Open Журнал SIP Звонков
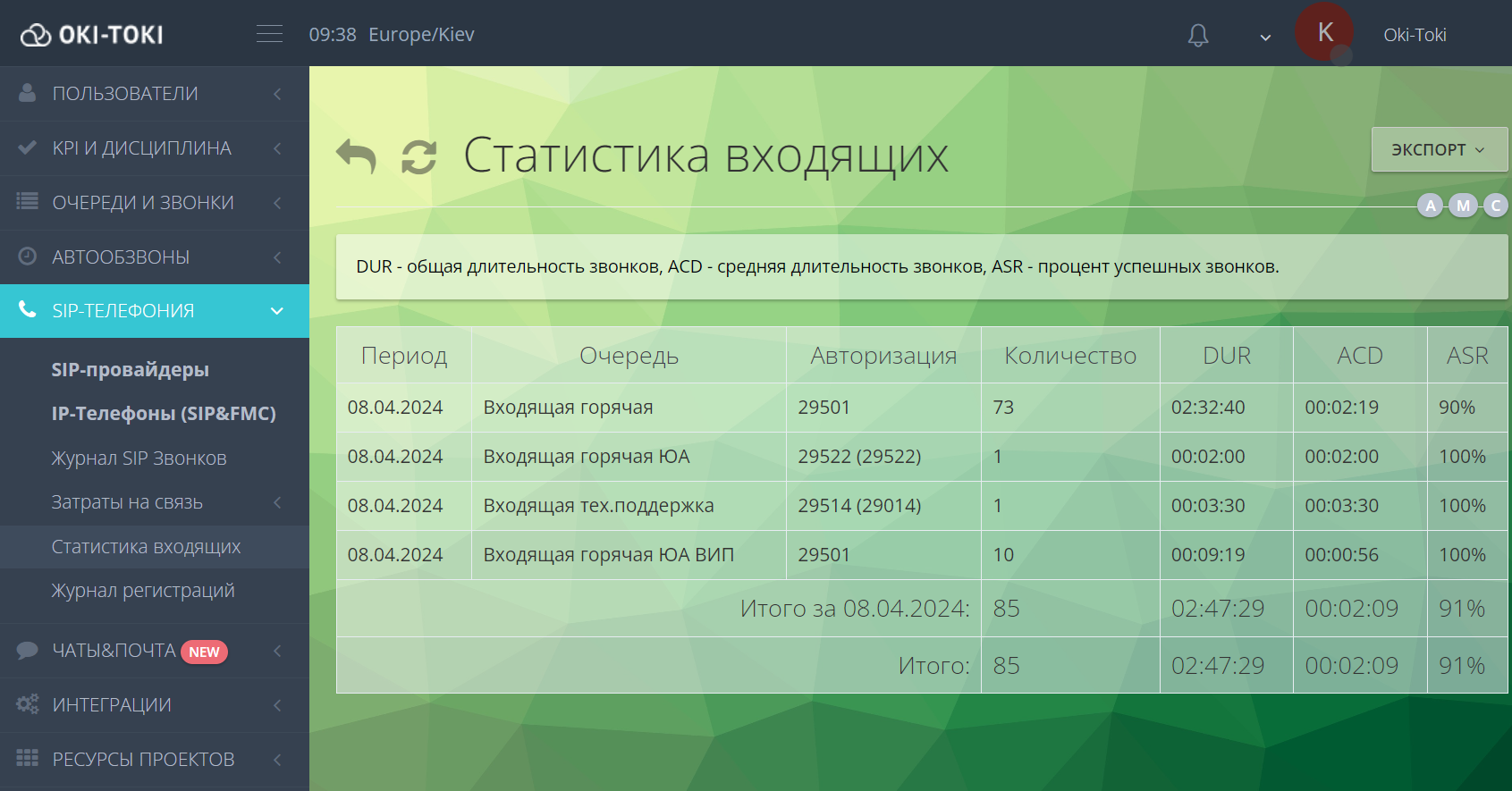Image resolution: width=1512 pixels, height=791 pixels. pyautogui.click(x=139, y=459)
